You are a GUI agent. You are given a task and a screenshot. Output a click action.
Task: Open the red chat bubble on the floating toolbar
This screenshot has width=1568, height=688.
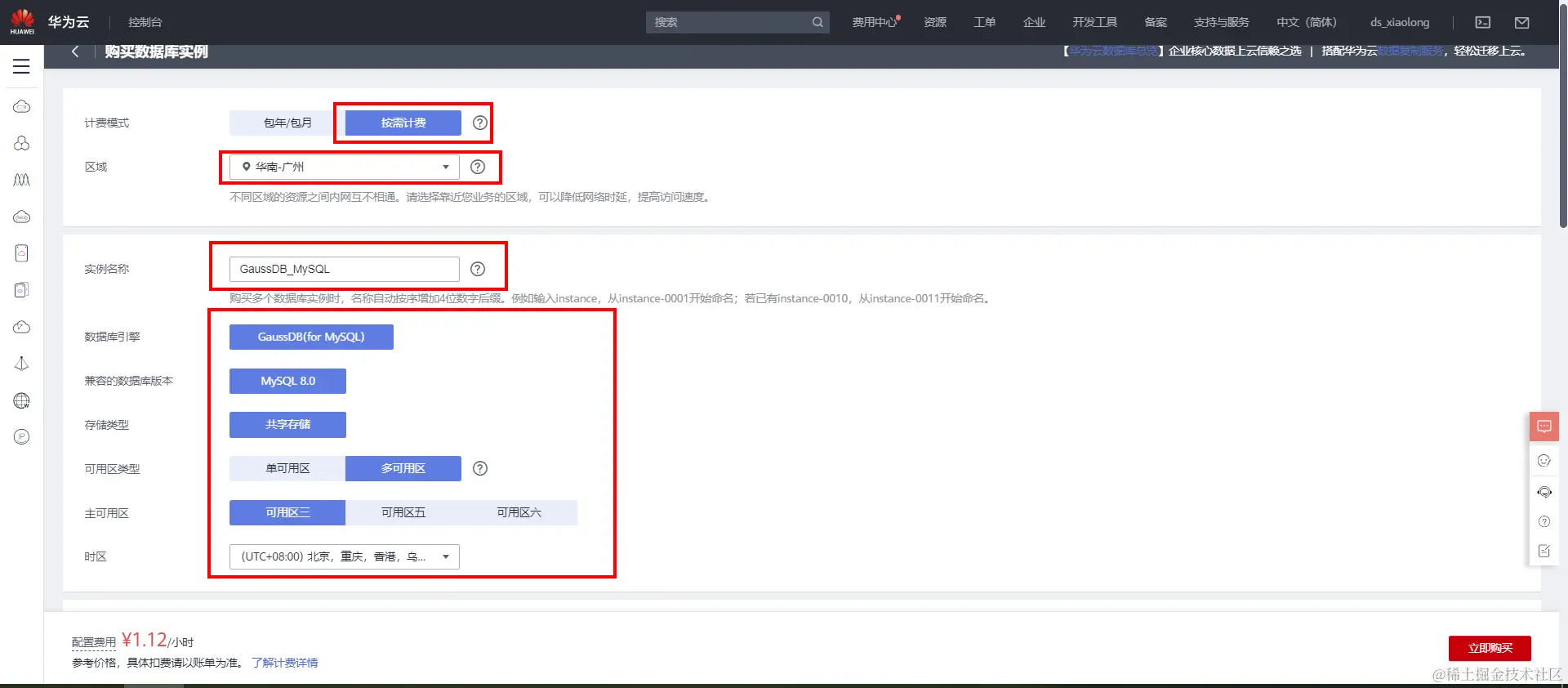tap(1544, 427)
